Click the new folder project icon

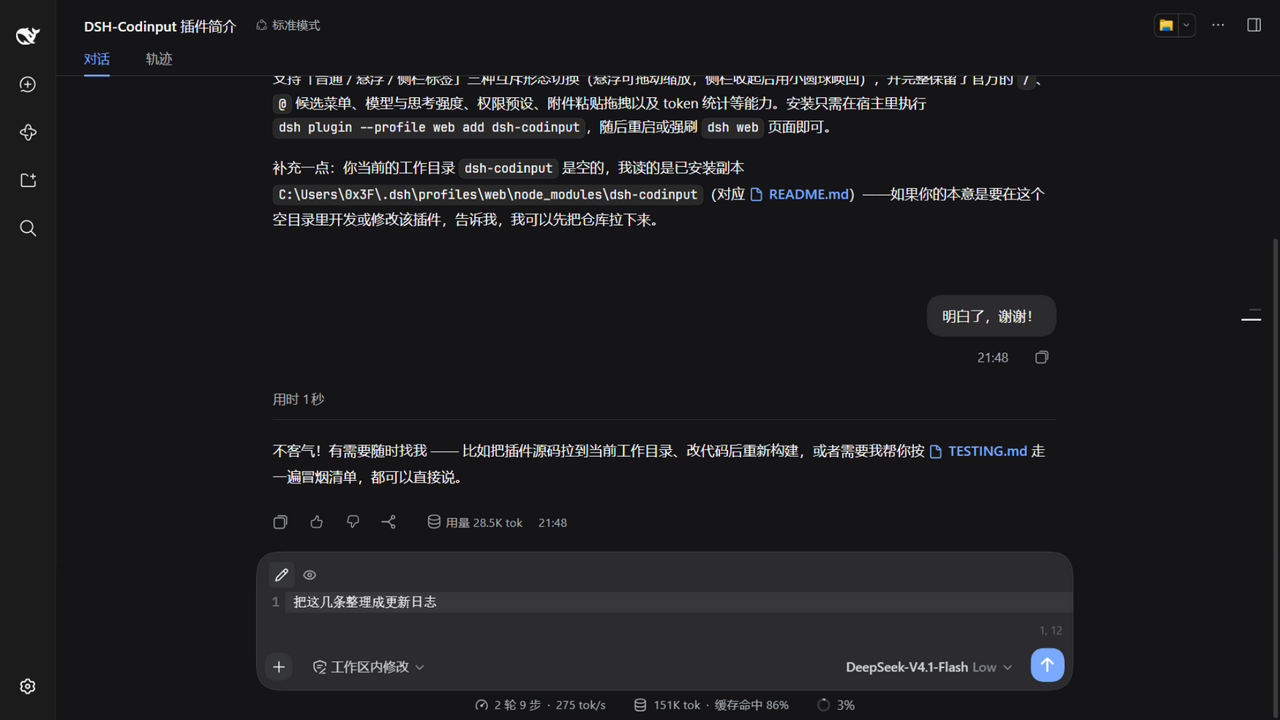click(x=28, y=181)
